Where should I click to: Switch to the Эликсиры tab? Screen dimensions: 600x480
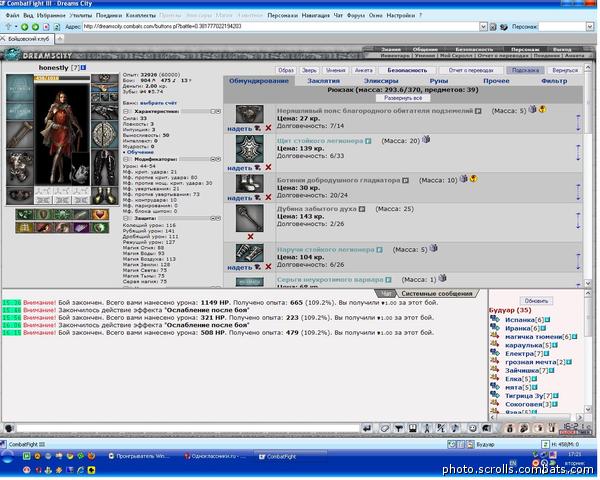tap(381, 81)
